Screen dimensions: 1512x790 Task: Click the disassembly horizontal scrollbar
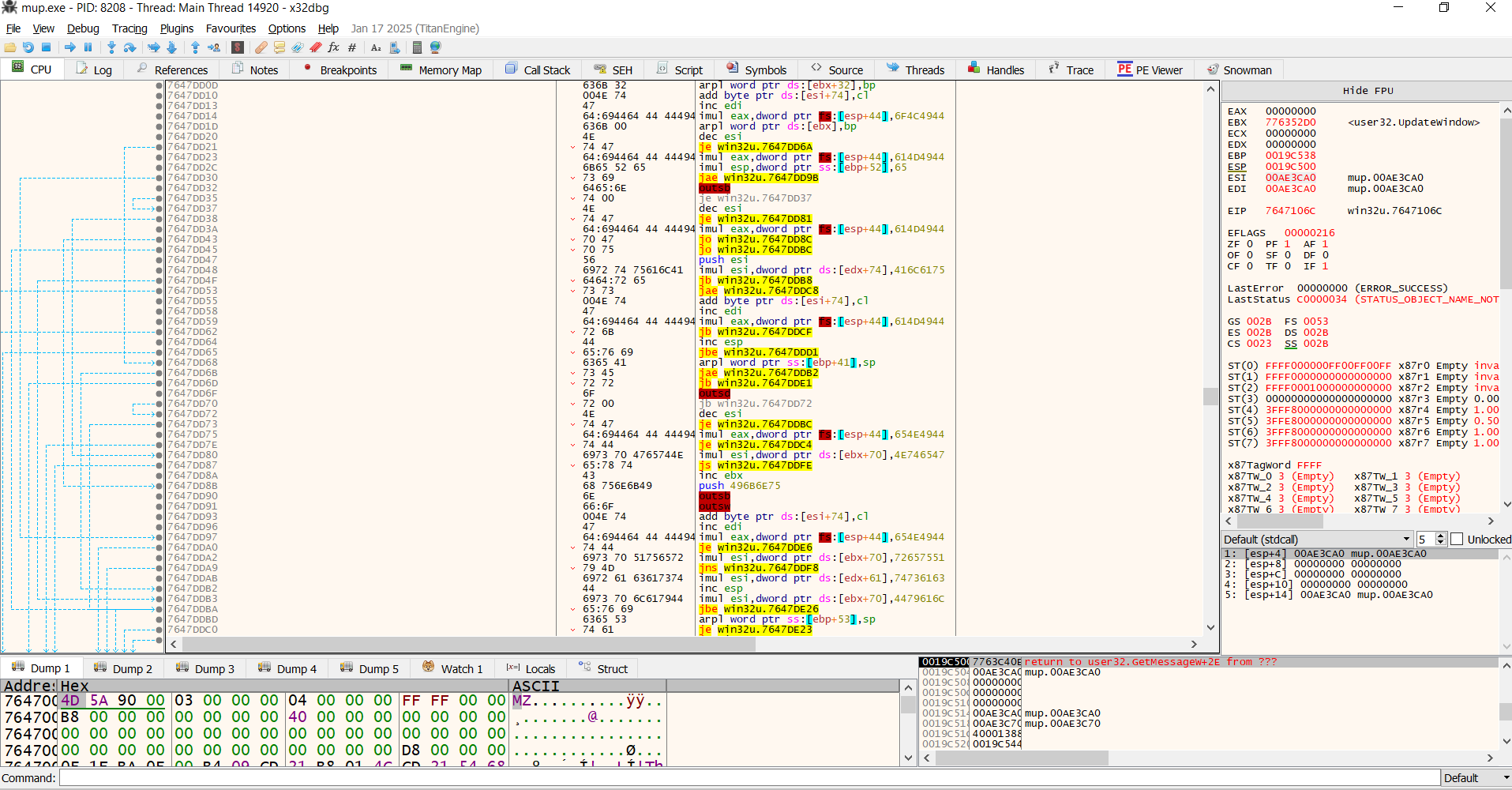[685, 644]
